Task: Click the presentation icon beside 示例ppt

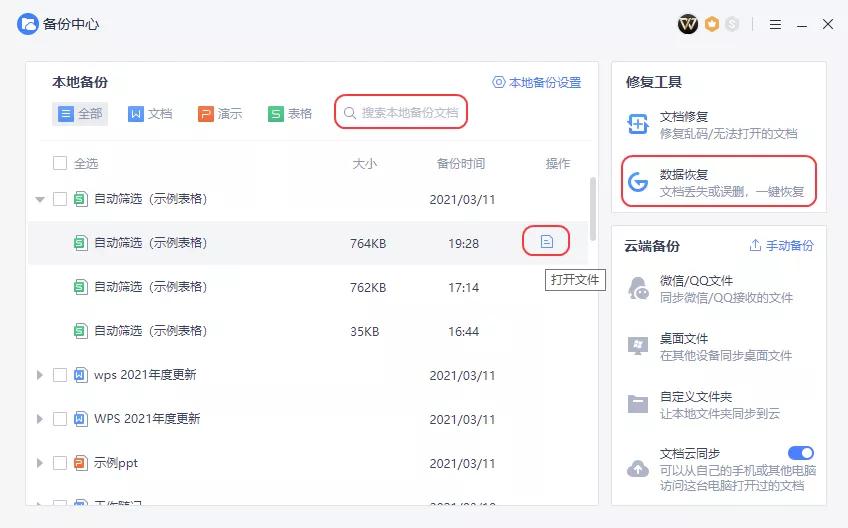Action: (80, 463)
